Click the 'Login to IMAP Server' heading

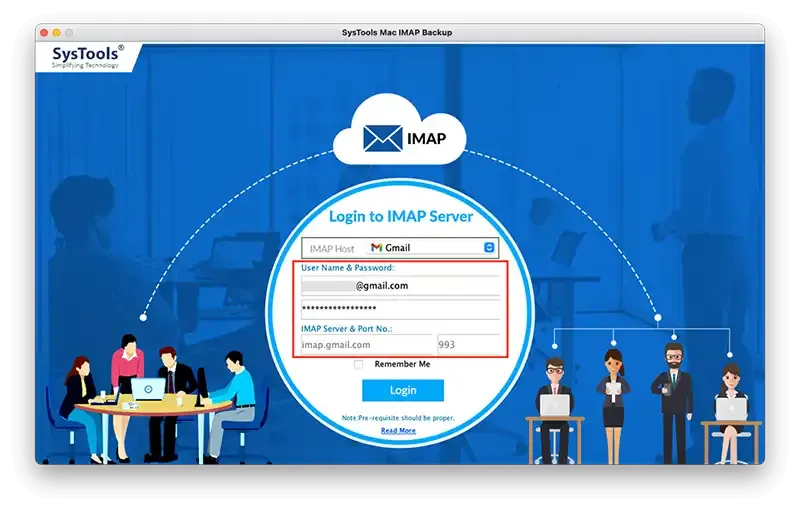[x=401, y=216]
